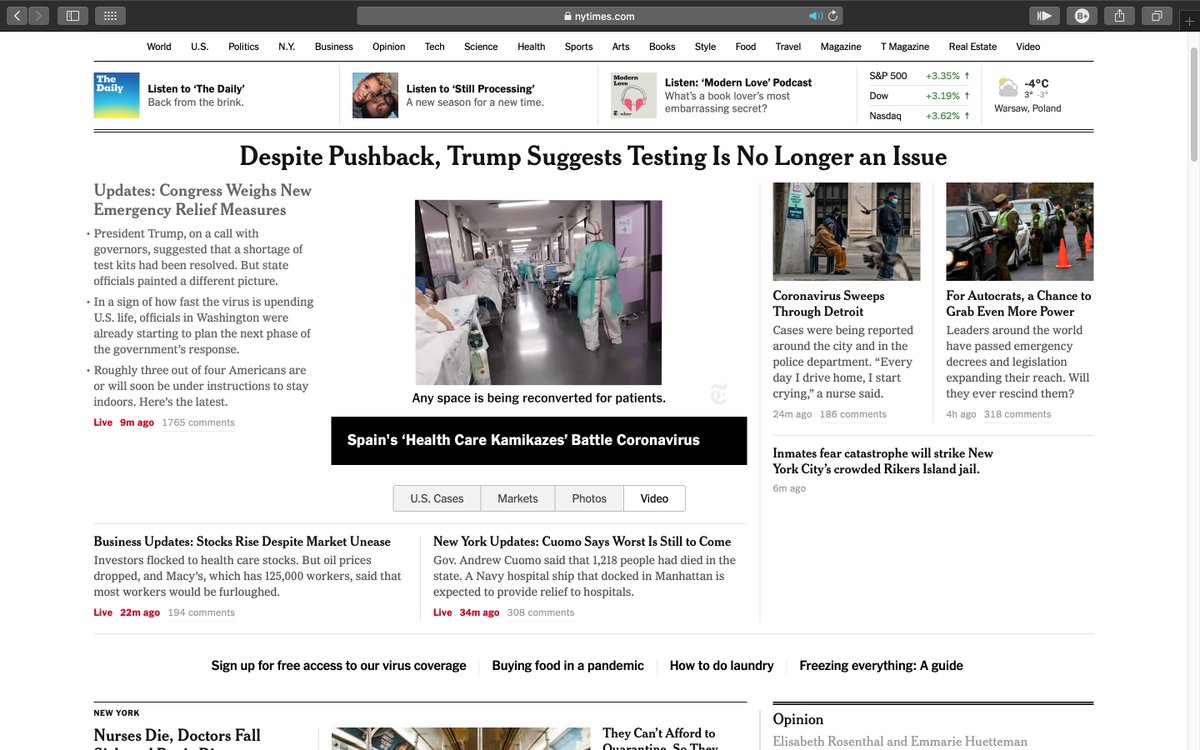This screenshot has height=750, width=1200.
Task: Open the Politics section
Action: click(x=244, y=46)
